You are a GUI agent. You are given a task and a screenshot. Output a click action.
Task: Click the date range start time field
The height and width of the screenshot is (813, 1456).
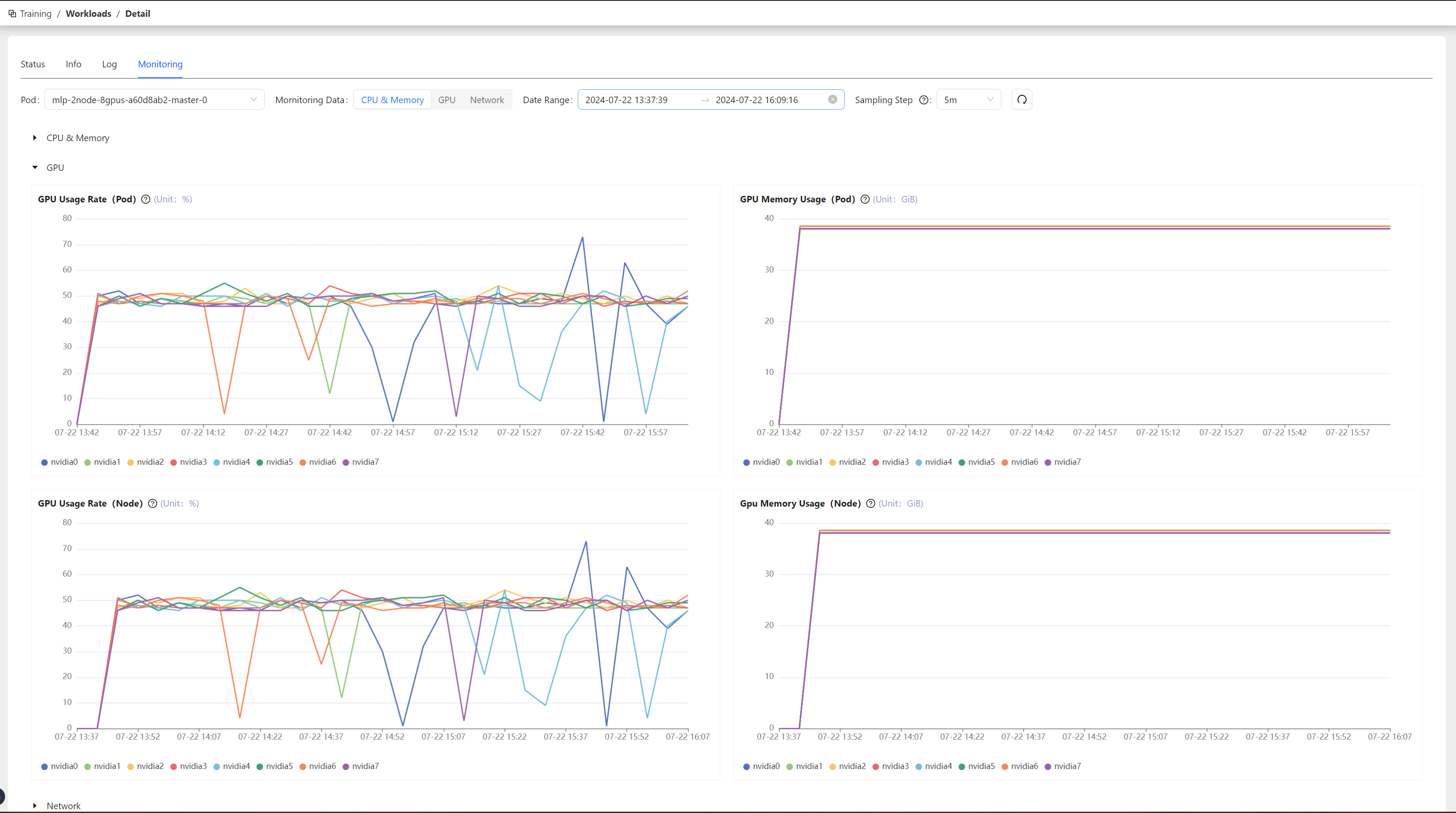click(626, 100)
